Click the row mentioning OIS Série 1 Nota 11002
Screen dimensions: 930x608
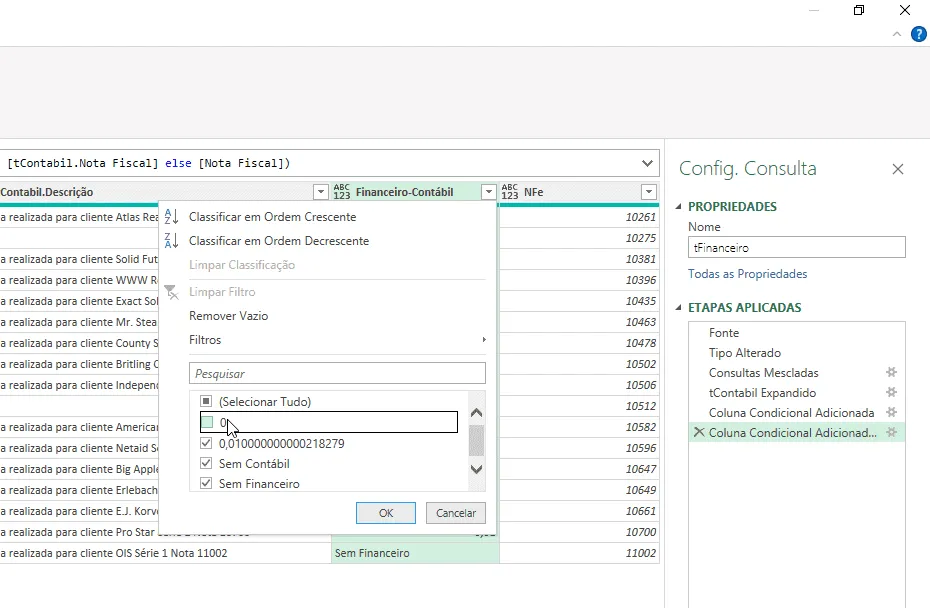click(165, 553)
